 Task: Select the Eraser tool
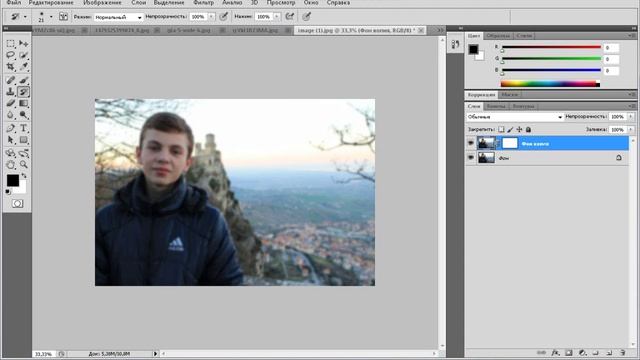point(11,103)
